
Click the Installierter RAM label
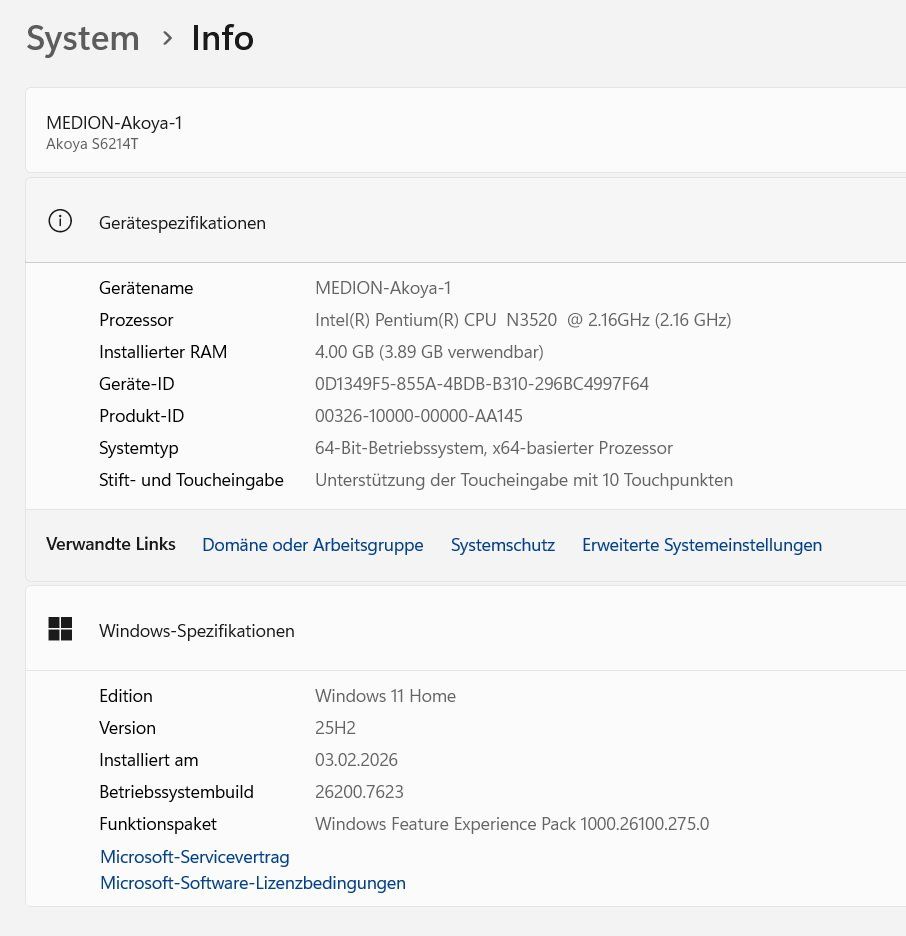pos(163,352)
